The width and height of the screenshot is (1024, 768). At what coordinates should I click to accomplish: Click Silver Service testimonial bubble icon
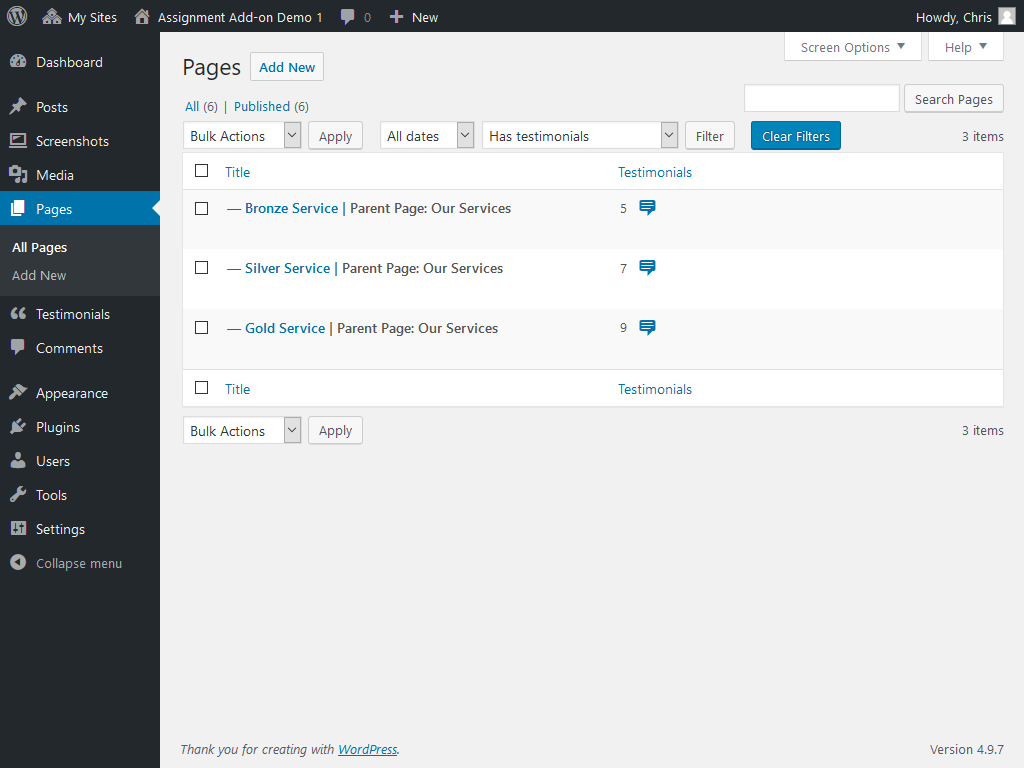(x=647, y=268)
